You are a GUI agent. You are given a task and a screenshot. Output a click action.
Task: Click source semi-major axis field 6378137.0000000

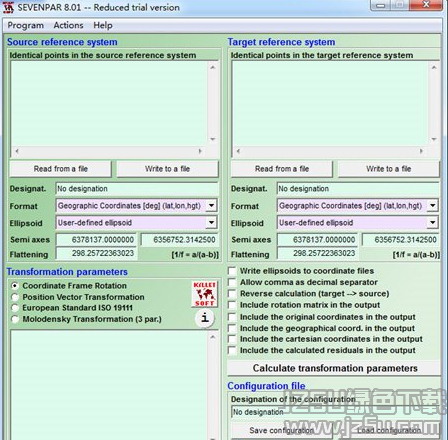[x=97, y=240]
